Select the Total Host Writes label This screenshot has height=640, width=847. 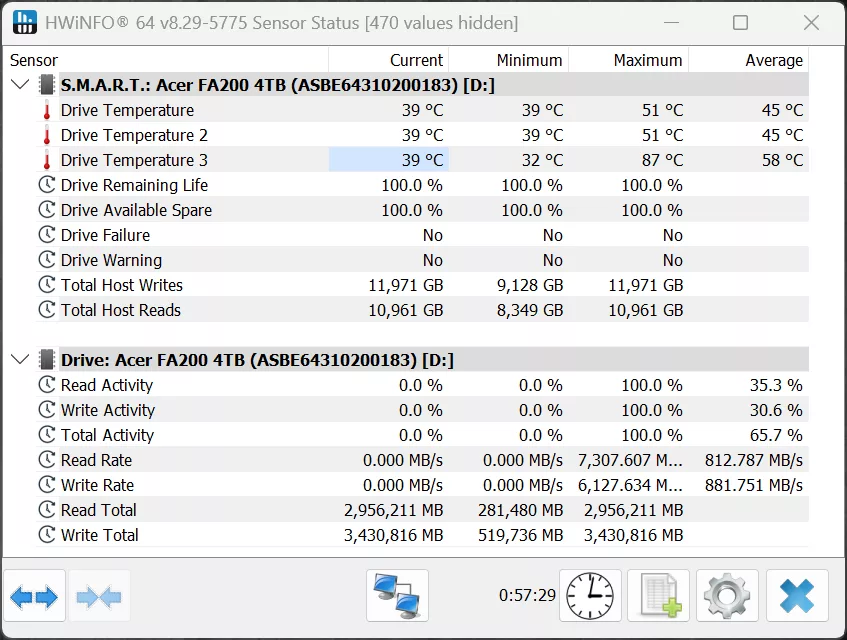pyautogui.click(x=122, y=285)
